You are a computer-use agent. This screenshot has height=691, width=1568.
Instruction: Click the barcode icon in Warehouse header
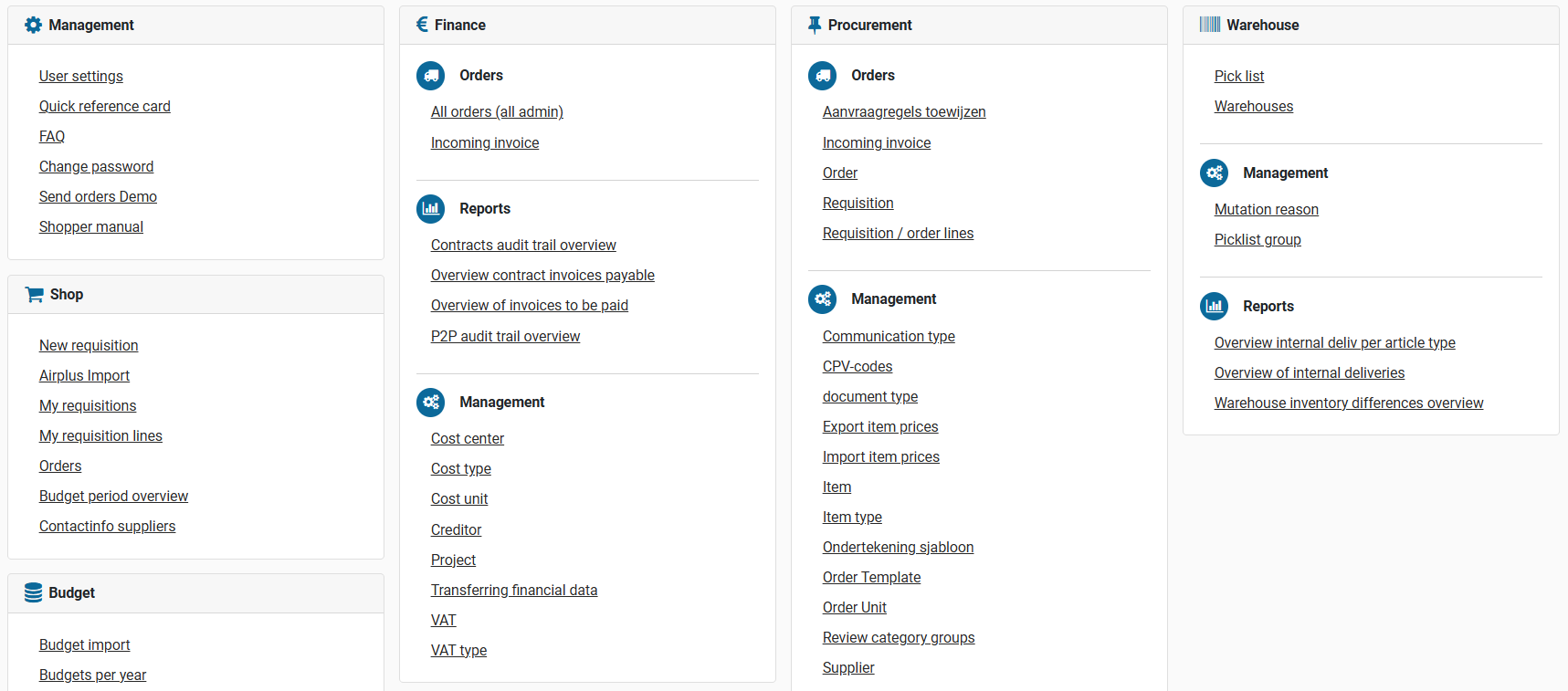[1209, 25]
